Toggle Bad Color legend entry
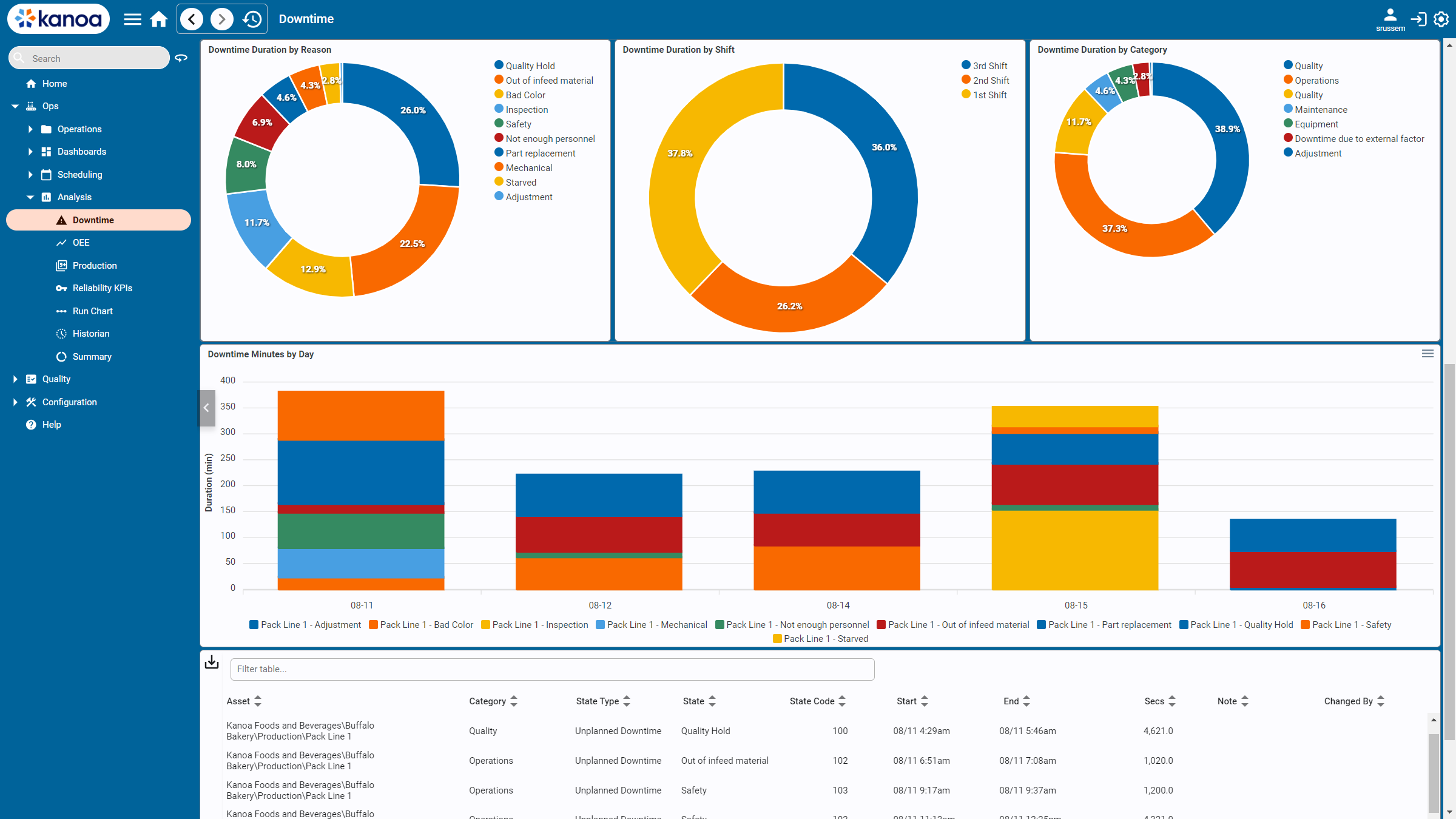 point(520,95)
